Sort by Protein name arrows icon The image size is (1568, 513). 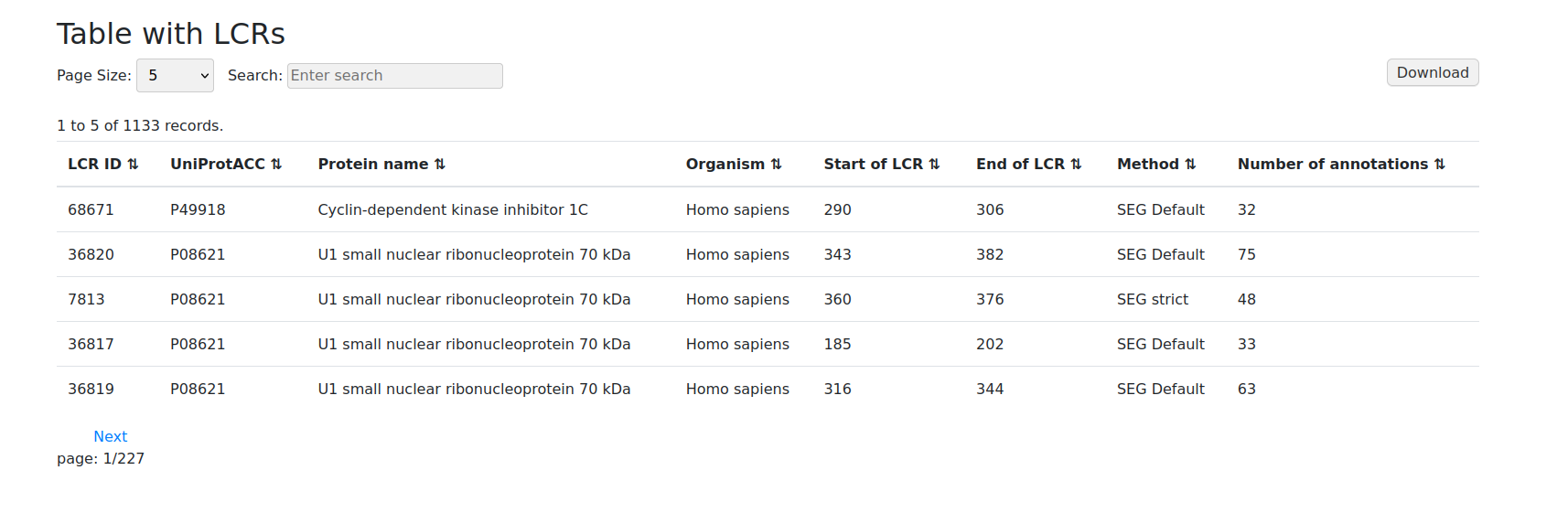click(440, 165)
